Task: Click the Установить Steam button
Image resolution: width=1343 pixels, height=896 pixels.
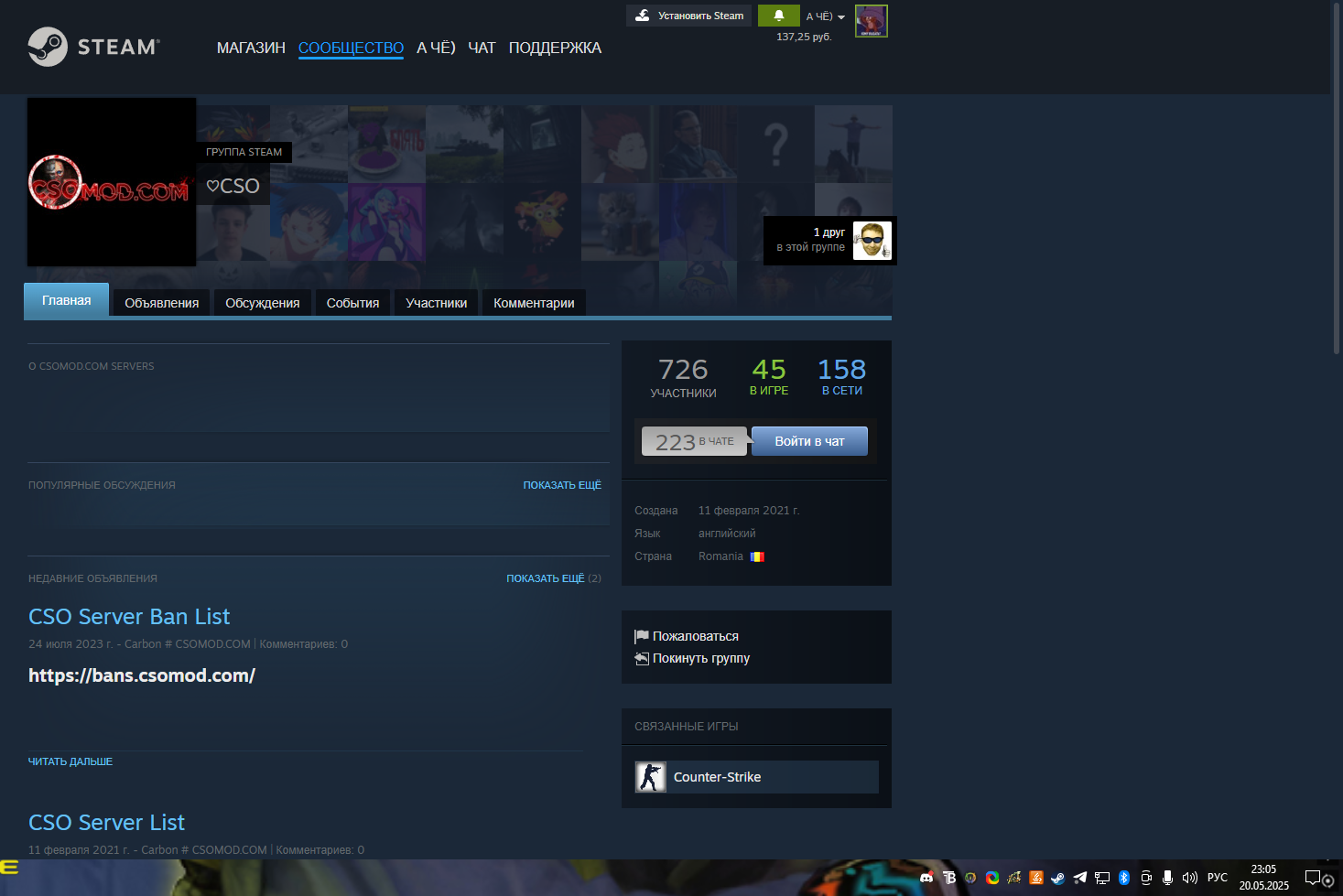Action: tap(688, 16)
